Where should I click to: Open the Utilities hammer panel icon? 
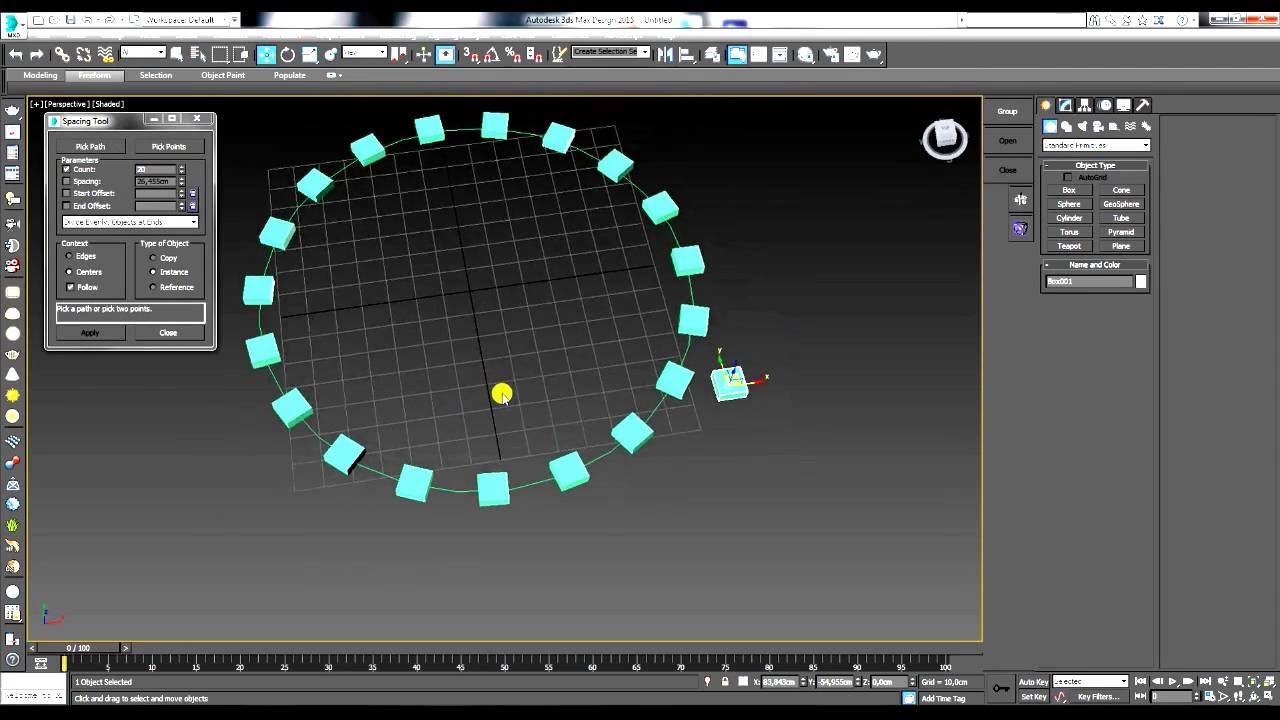click(1143, 105)
